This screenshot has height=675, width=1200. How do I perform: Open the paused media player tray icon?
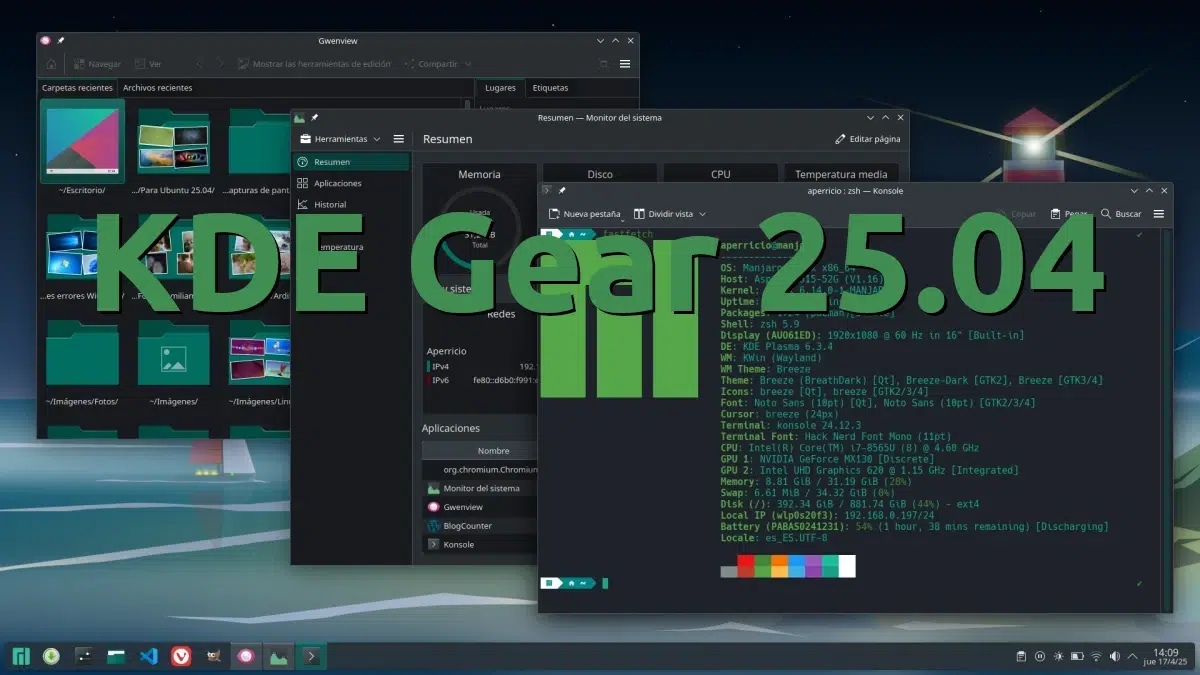point(1040,657)
